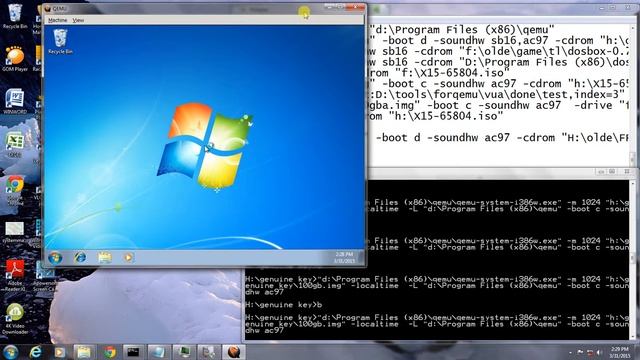Click the green monitor icon on host taskbar
640x360 pixels.
(183, 352)
